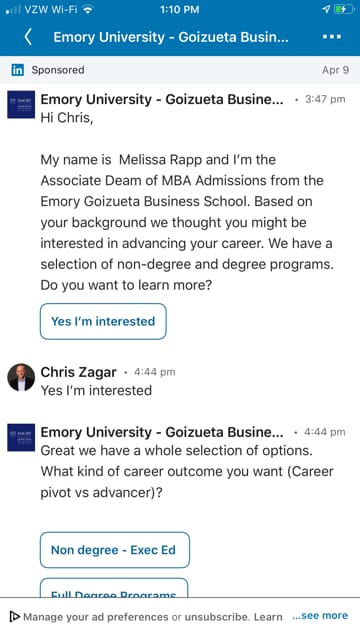Tap the battery charging indicator
Viewport: 360px width, 640px height.
344,10
